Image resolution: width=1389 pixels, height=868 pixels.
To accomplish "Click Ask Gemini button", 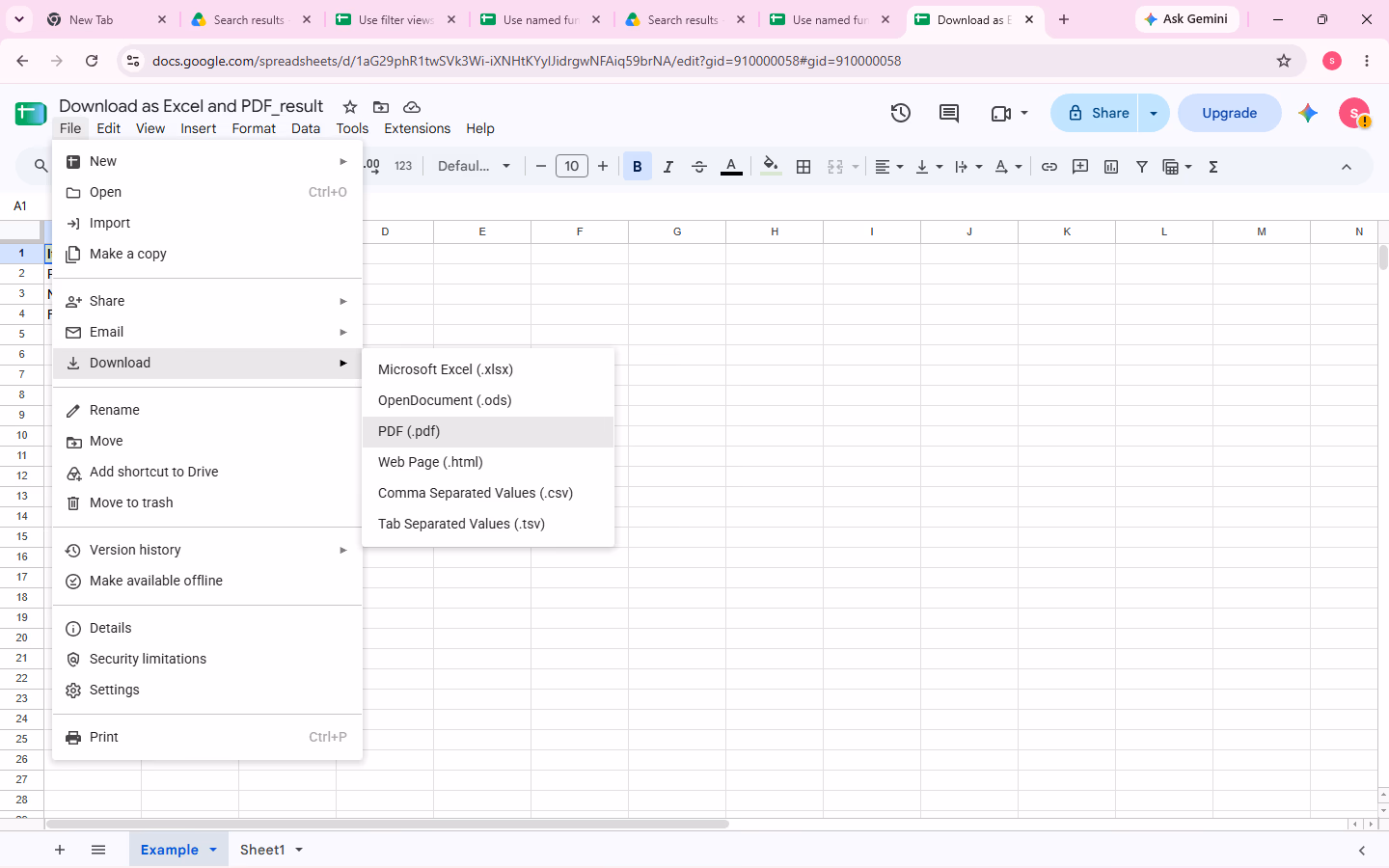I will (x=1186, y=19).
